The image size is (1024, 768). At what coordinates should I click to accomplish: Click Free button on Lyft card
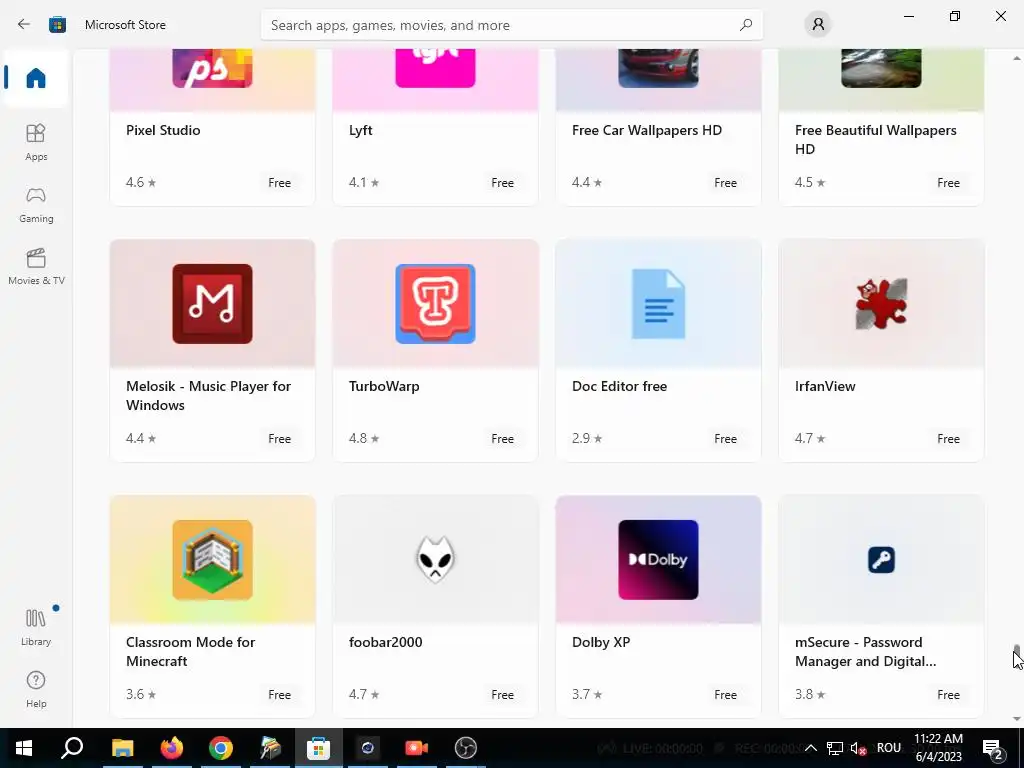(502, 183)
